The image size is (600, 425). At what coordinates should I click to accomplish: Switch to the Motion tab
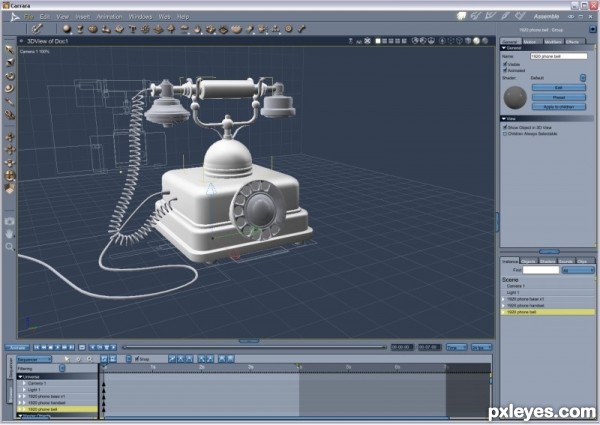click(532, 41)
